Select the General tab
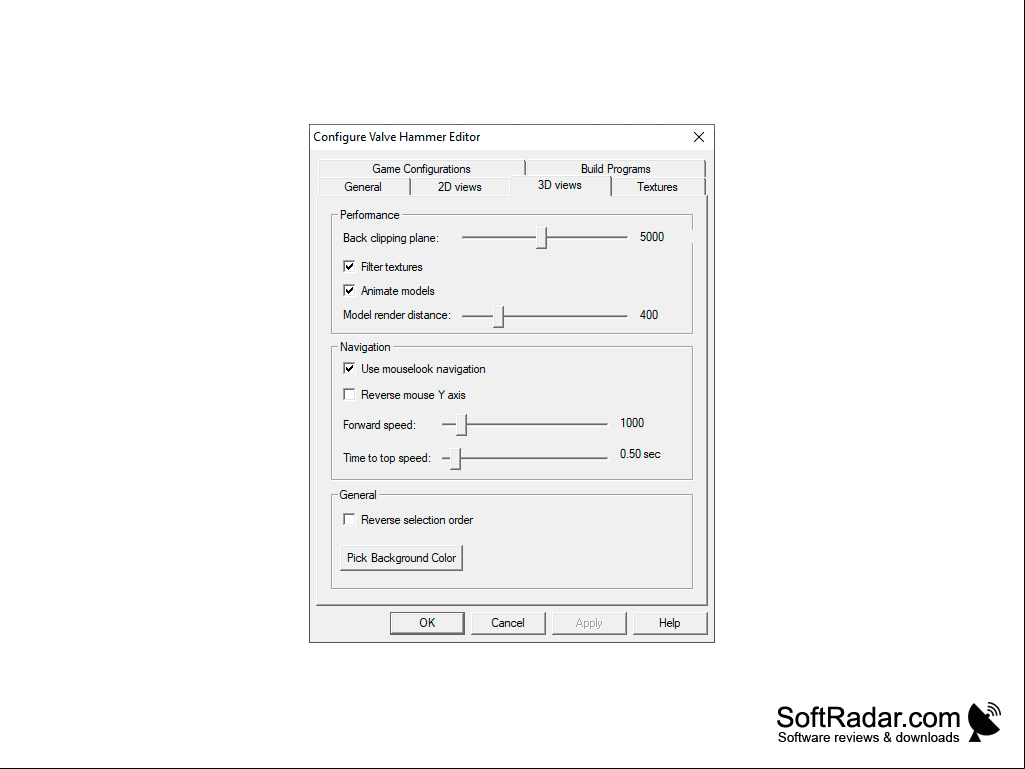 [363, 186]
